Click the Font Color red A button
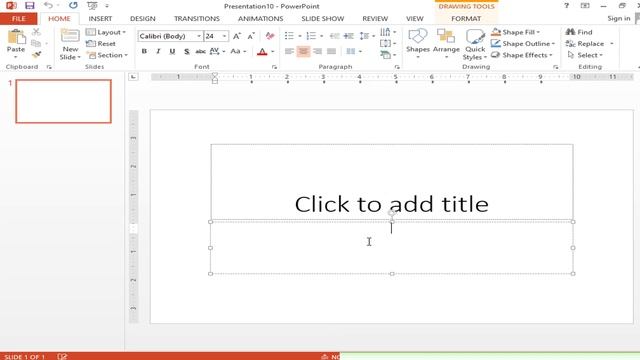 [x=262, y=51]
